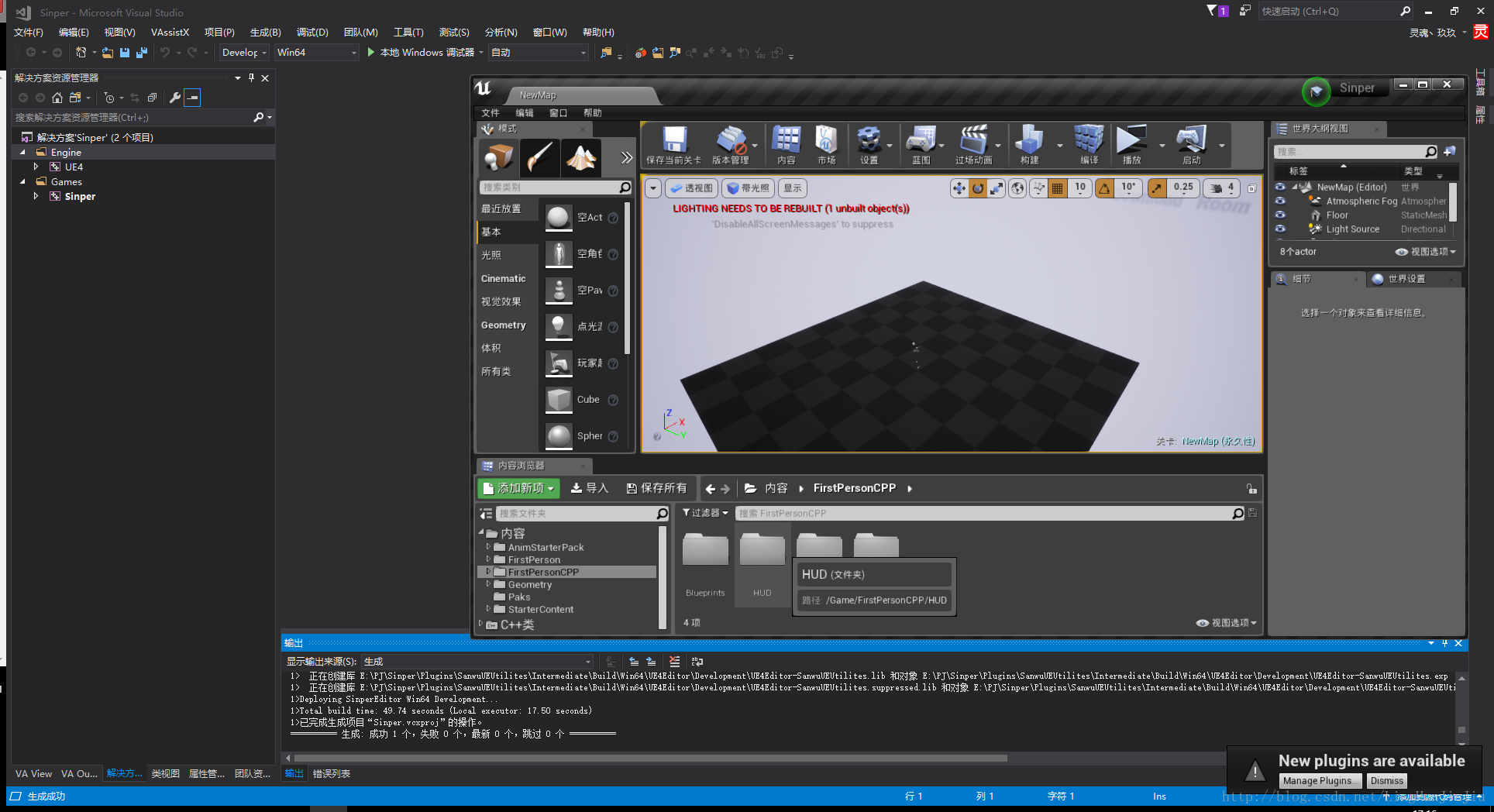1494x812 pixels.
Task: Click Properties wrench icon in Solution Explorer
Action: pyautogui.click(x=175, y=98)
